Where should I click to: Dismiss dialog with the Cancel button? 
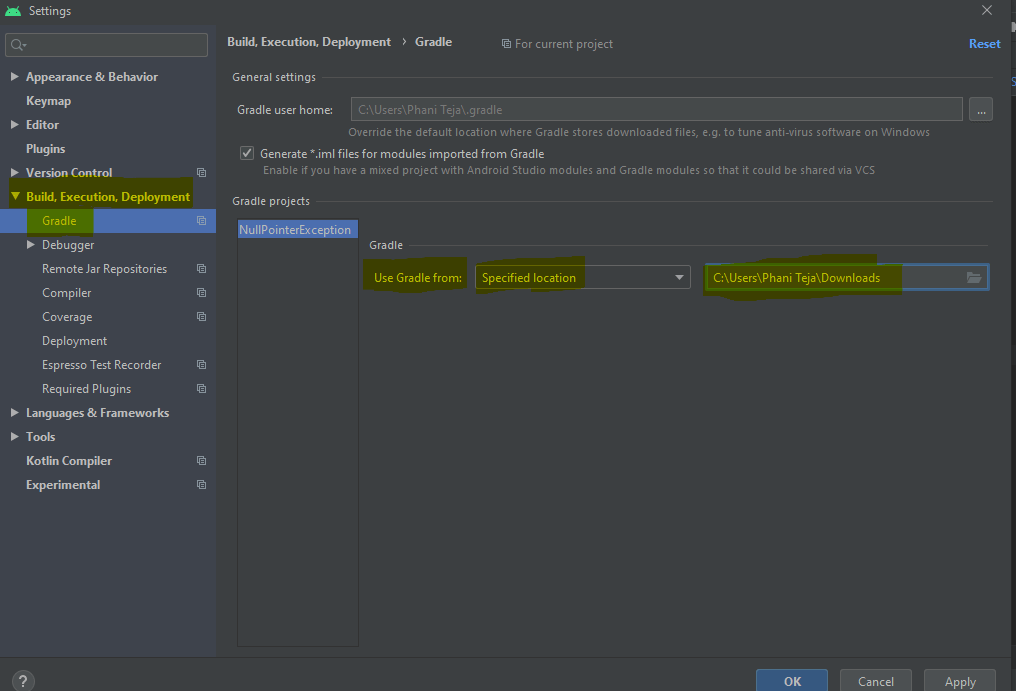pyautogui.click(x=875, y=681)
